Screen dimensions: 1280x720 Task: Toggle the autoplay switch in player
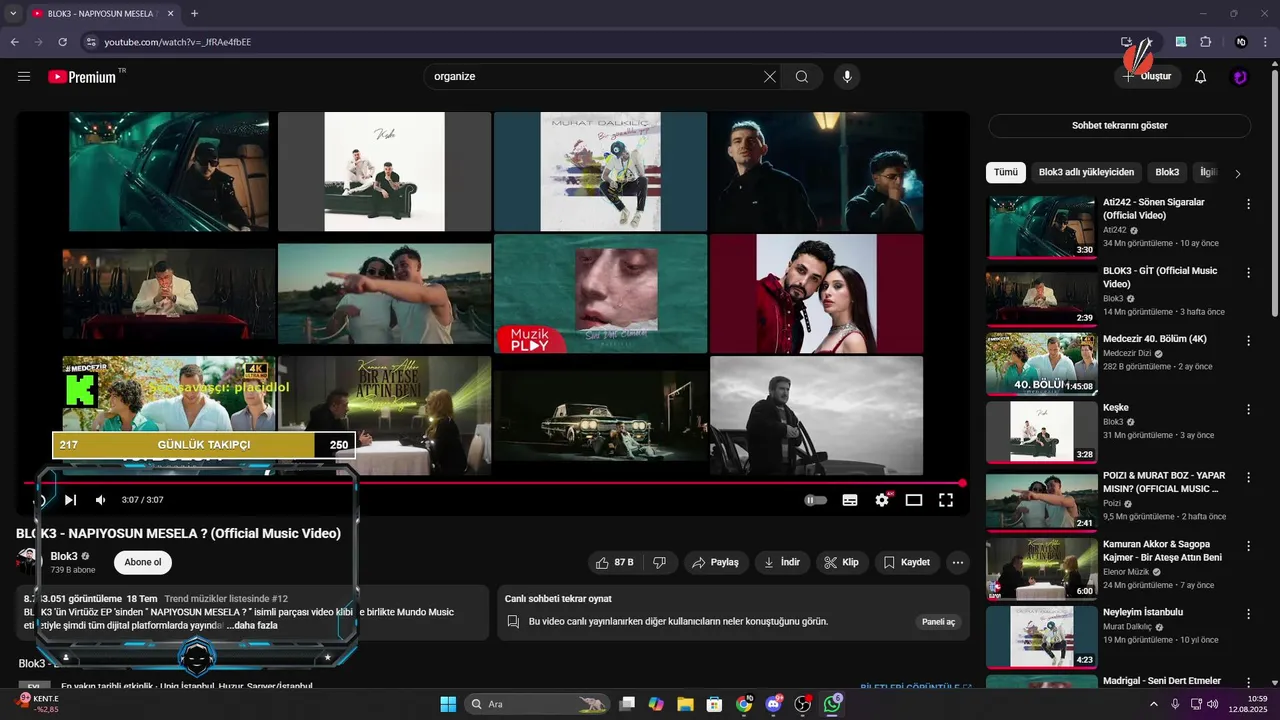tap(816, 500)
